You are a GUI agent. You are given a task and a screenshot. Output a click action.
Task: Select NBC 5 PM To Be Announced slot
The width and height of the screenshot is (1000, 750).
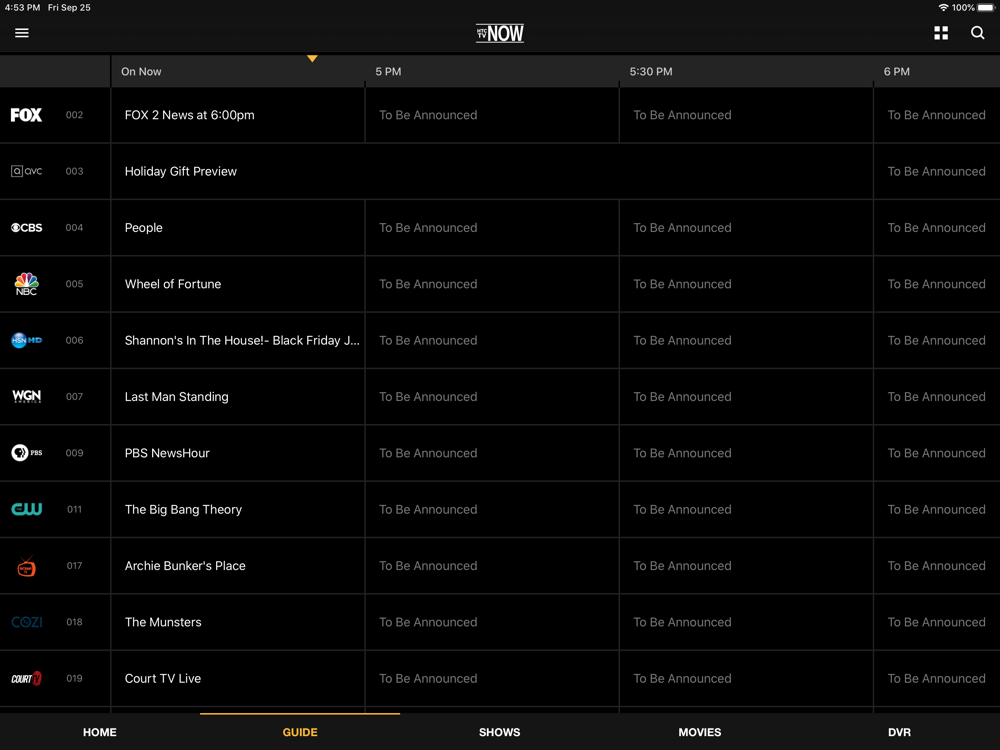pyautogui.click(x=492, y=284)
